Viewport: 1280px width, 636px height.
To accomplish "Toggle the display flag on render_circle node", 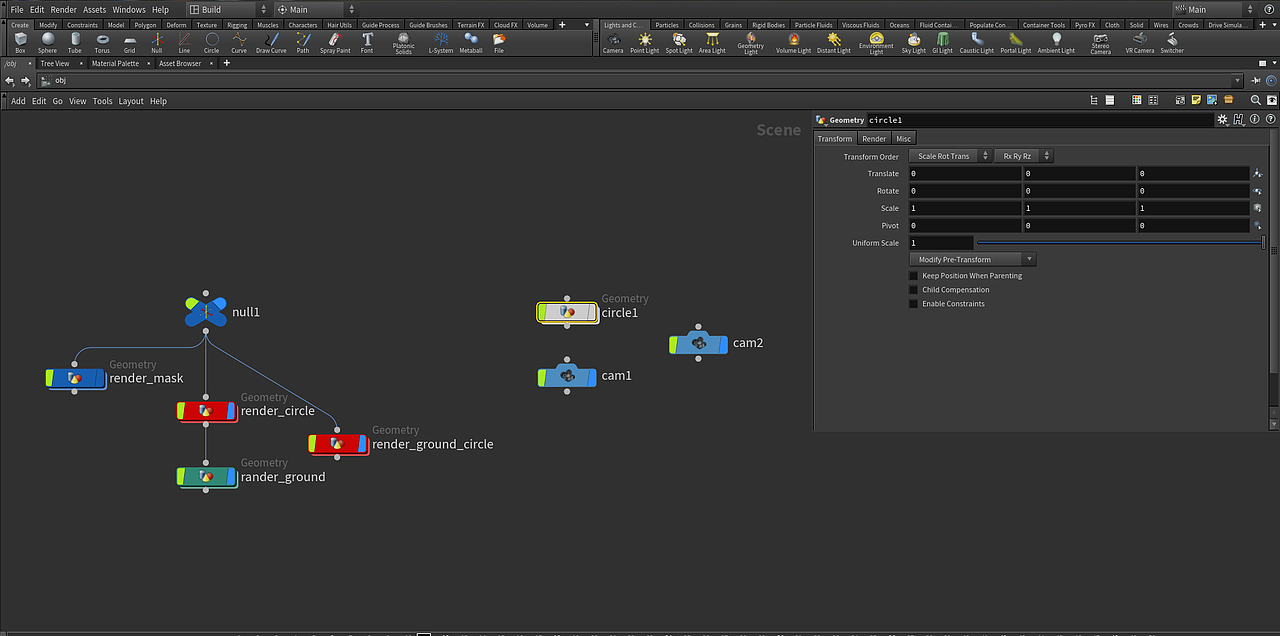I will tap(232, 411).
